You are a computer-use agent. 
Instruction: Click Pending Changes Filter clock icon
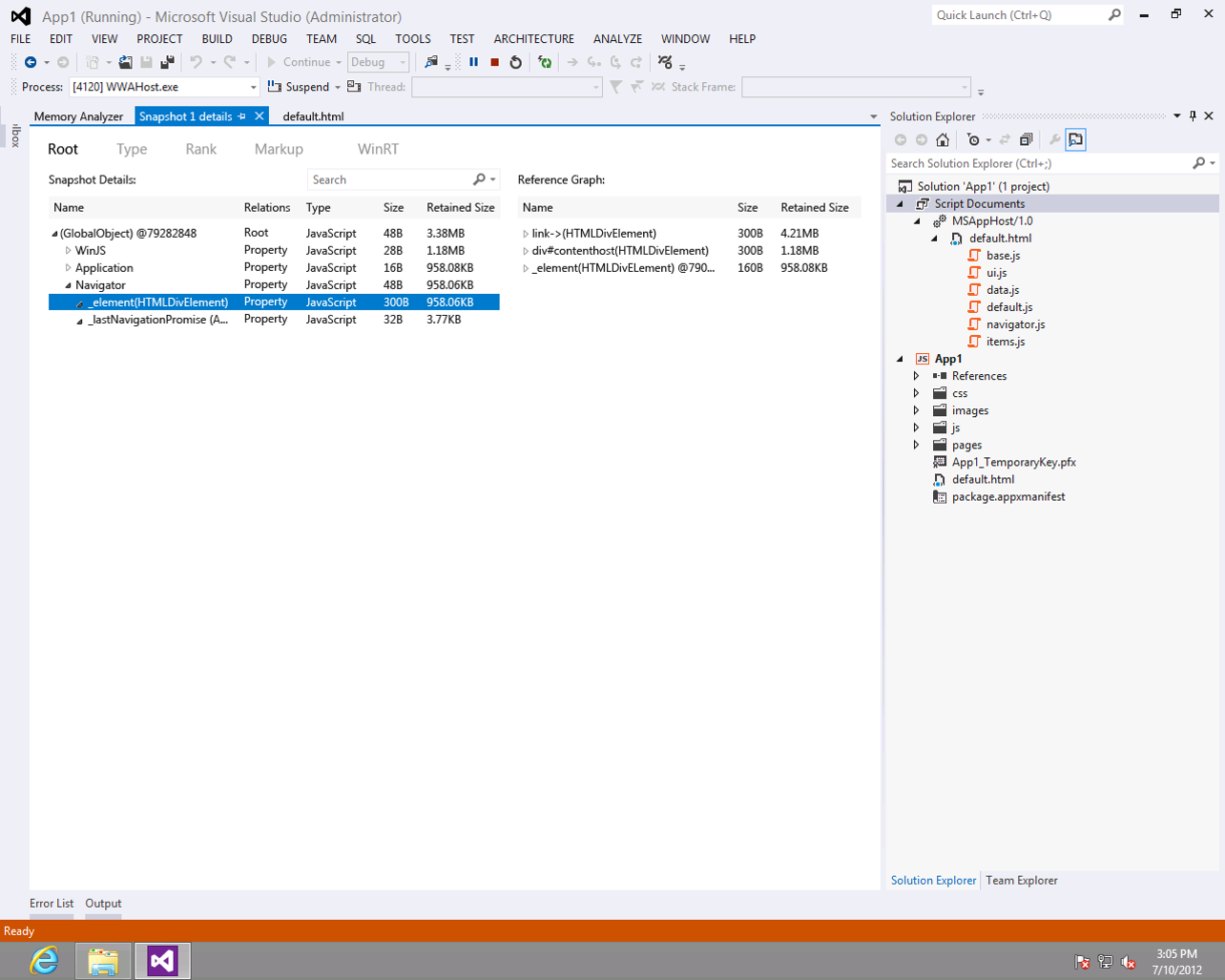tap(973, 139)
